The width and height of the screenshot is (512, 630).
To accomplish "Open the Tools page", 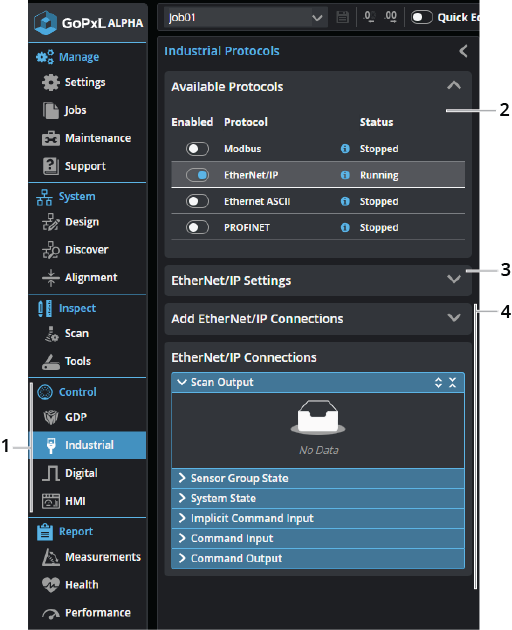I will 66,361.
